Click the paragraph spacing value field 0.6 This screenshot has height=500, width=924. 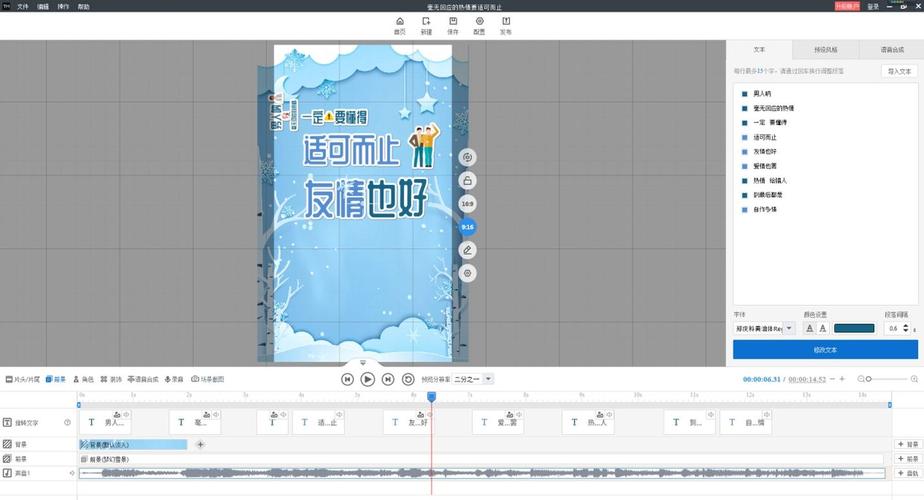[893, 328]
